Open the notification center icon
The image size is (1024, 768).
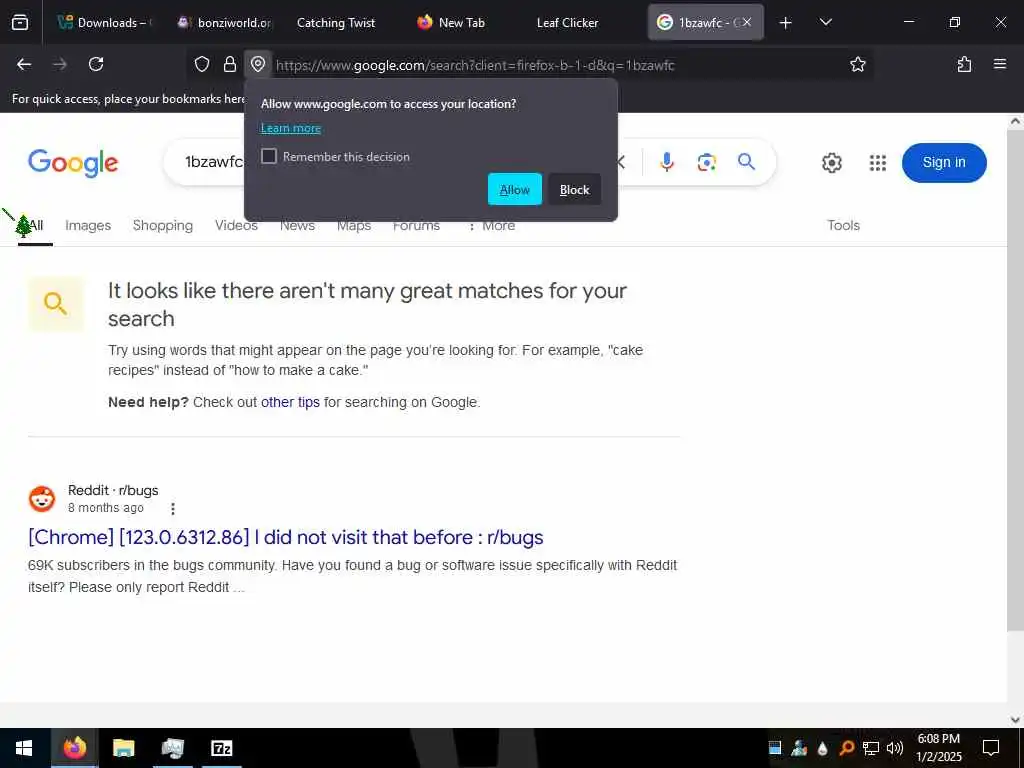tap(991, 748)
